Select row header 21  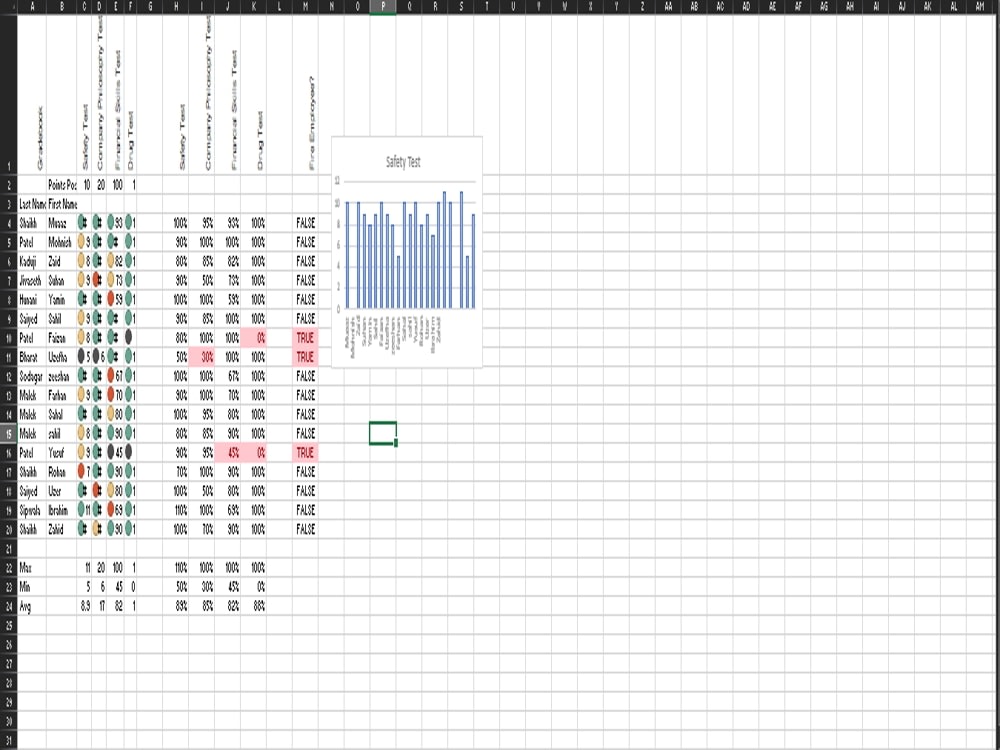tap(8, 548)
